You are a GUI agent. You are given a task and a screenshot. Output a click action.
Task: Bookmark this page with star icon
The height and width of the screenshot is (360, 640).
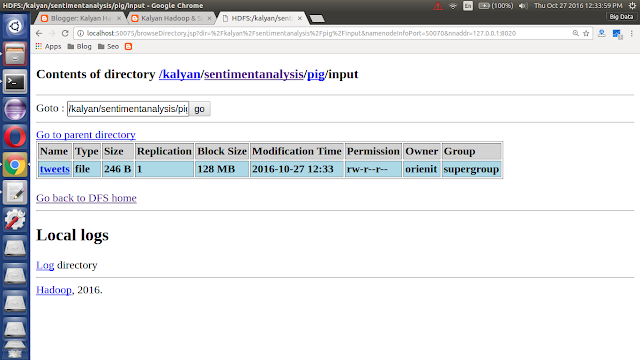tap(586, 33)
